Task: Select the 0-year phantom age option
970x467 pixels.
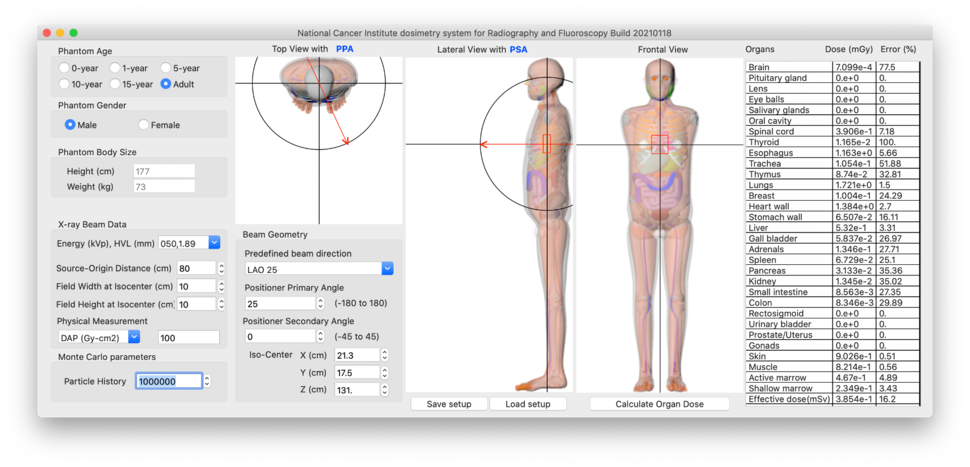Action: pyautogui.click(x=65, y=68)
